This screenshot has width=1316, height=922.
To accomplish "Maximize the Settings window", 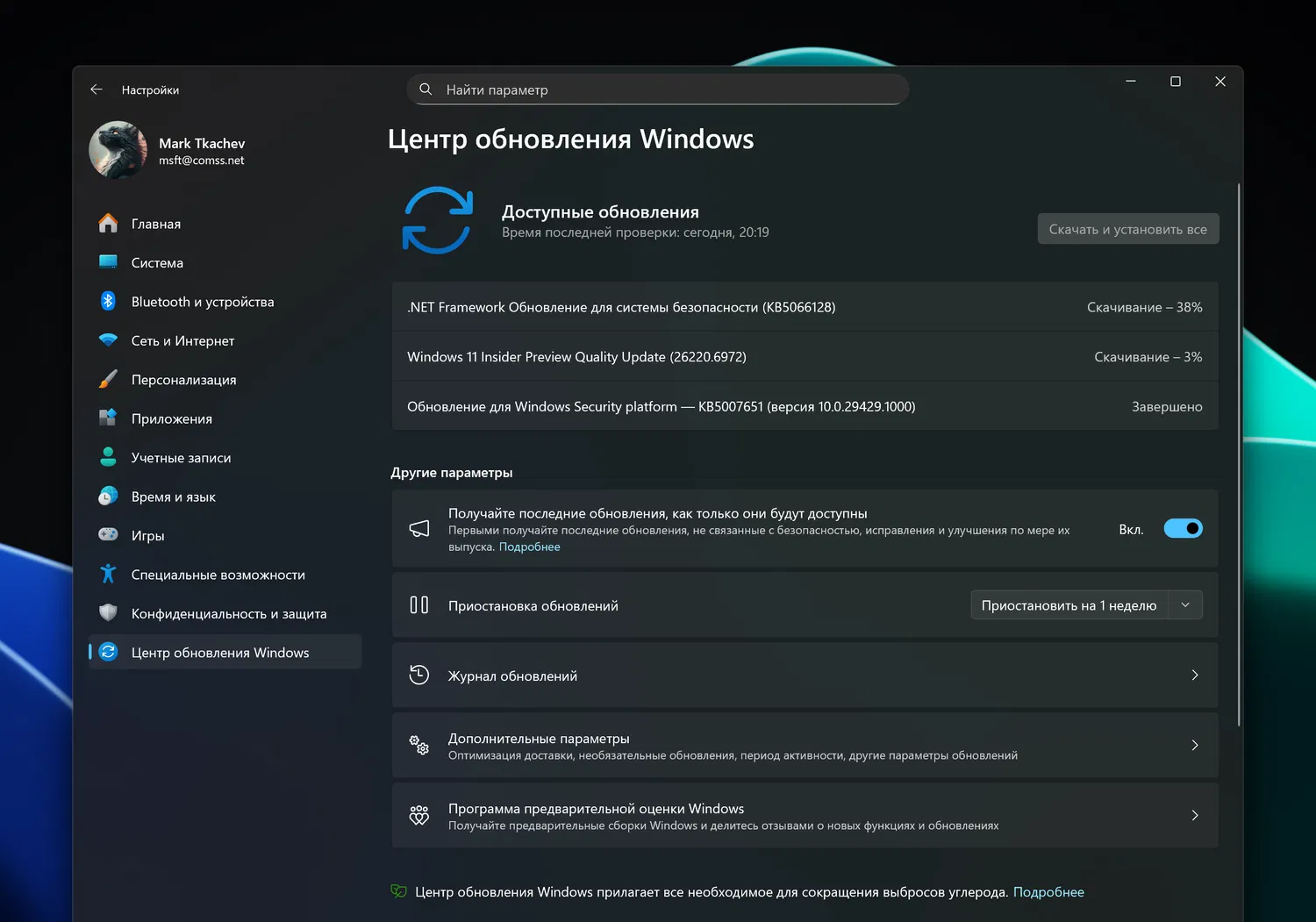I will (1176, 82).
